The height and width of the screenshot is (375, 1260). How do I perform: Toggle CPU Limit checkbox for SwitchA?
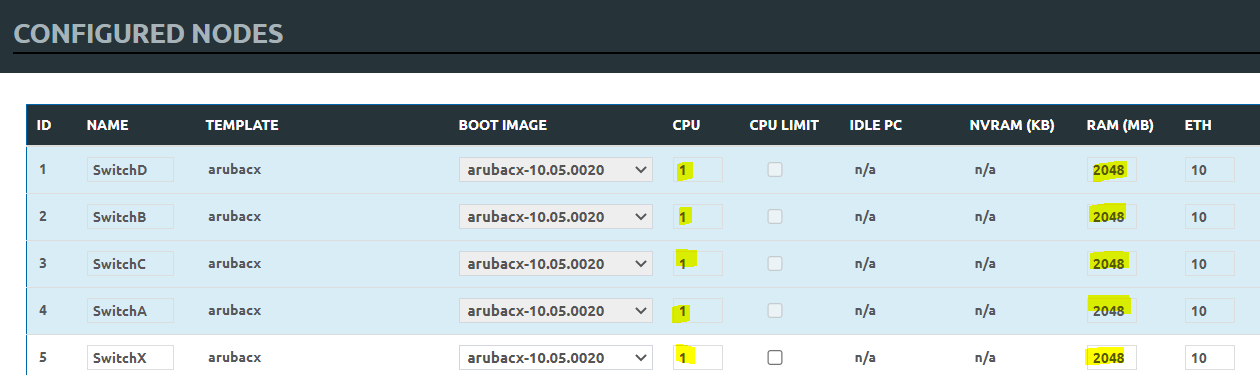pyautogui.click(x=775, y=311)
